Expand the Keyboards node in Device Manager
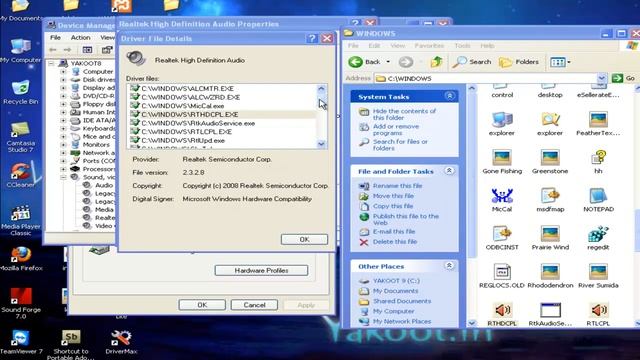Screen dimensions: 640x360 [x=63, y=128]
